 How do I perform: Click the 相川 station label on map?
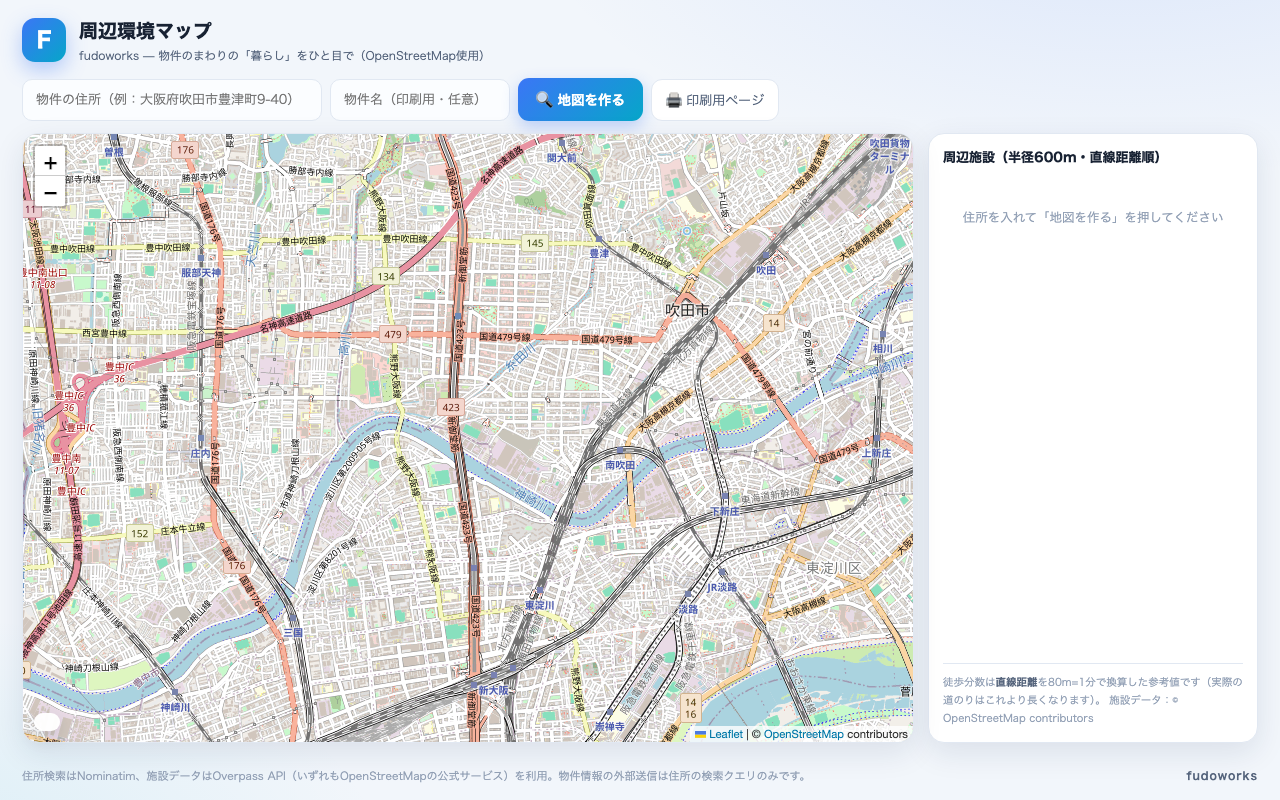882,348
